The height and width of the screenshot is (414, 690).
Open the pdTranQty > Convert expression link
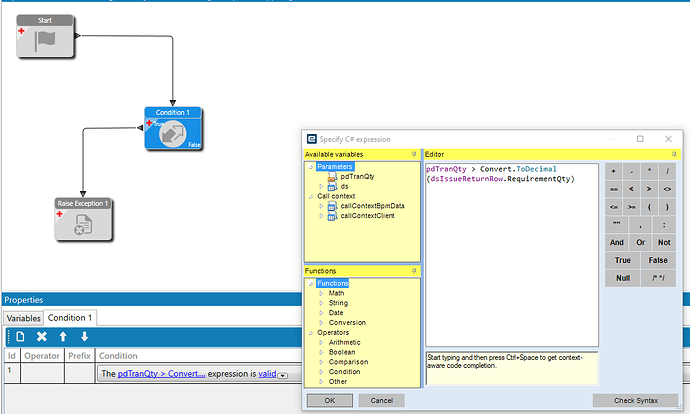click(x=161, y=374)
